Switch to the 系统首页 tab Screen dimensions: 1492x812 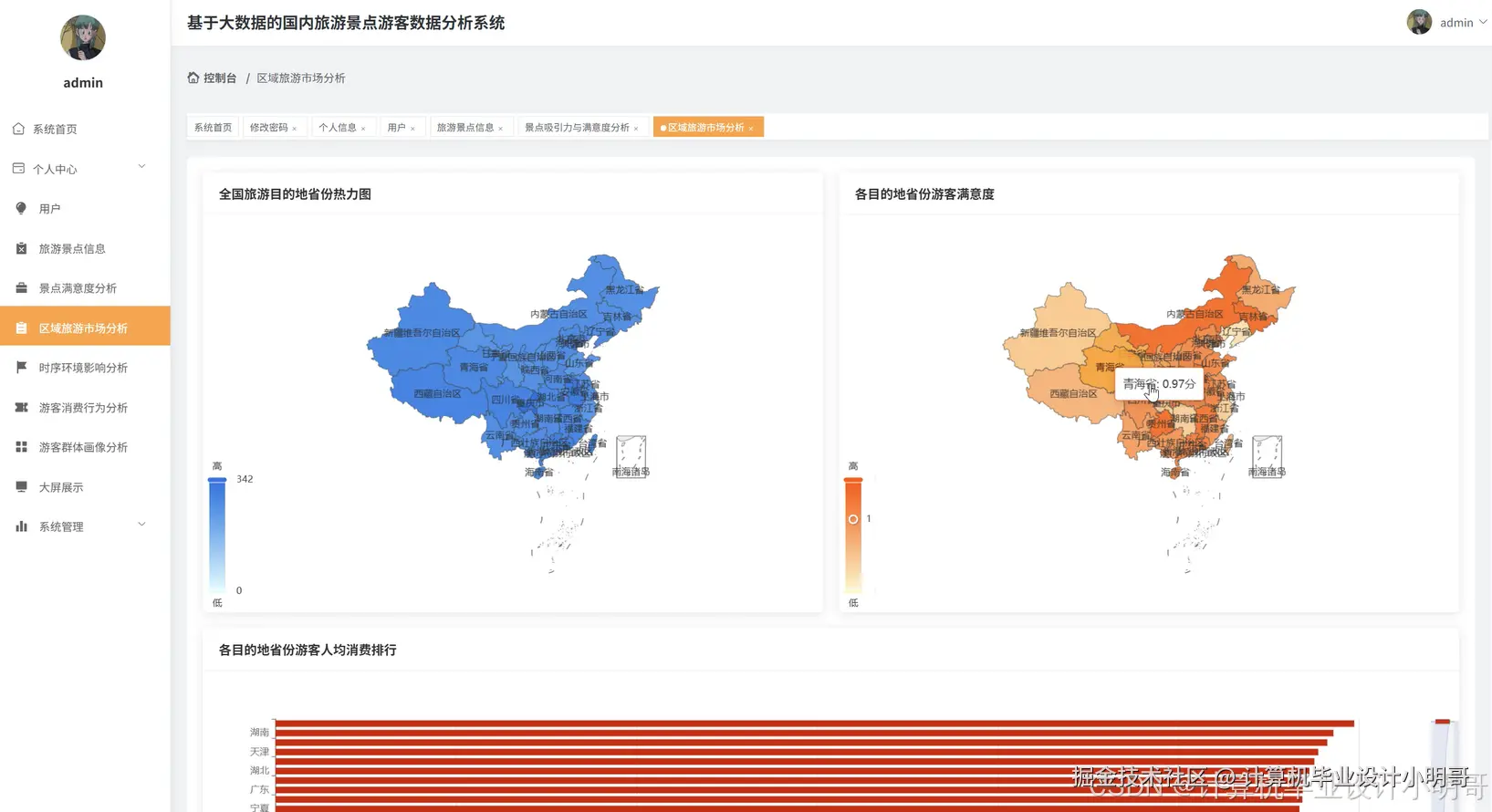213,128
